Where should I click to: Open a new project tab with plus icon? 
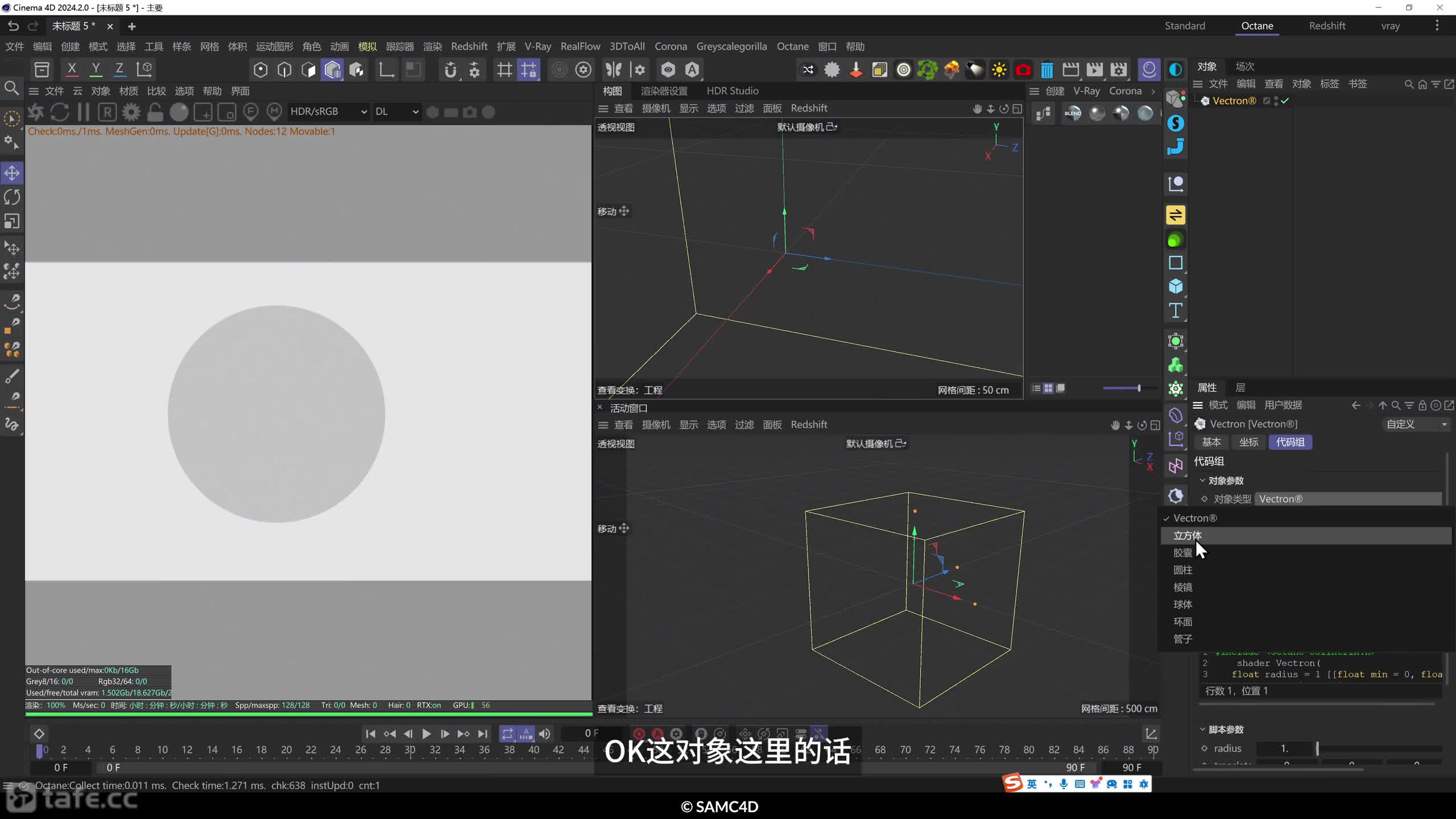point(132,26)
